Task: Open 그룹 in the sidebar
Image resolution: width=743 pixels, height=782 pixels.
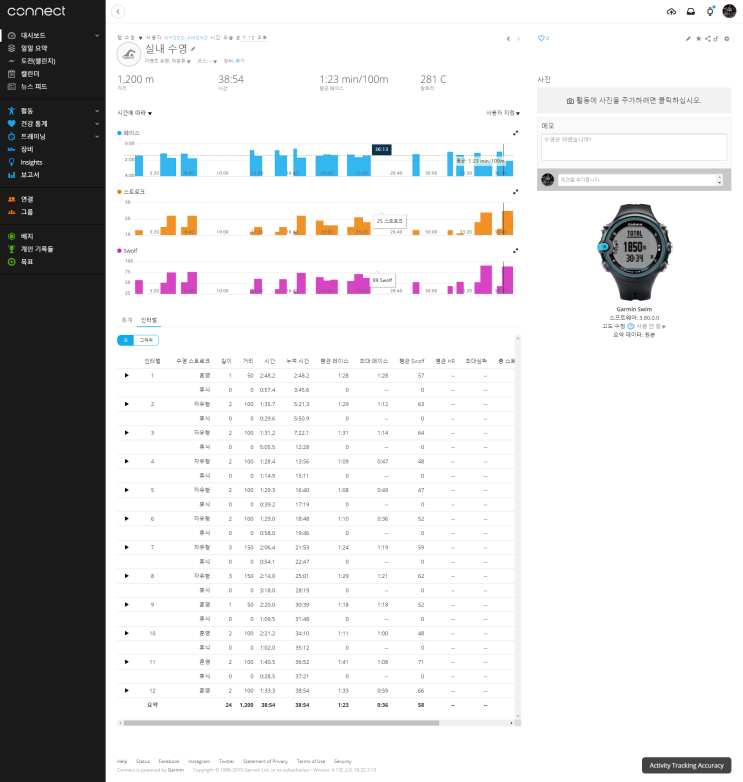Action: pos(27,212)
